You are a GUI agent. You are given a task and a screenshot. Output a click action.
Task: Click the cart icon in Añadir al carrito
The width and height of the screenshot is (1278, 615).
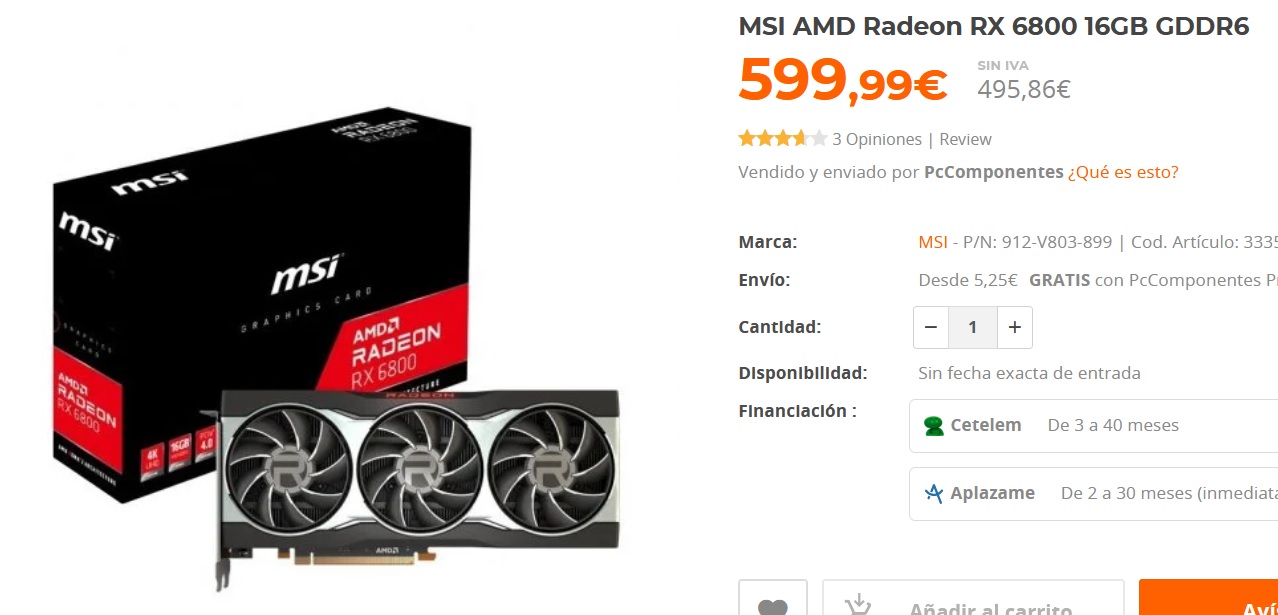point(858,604)
